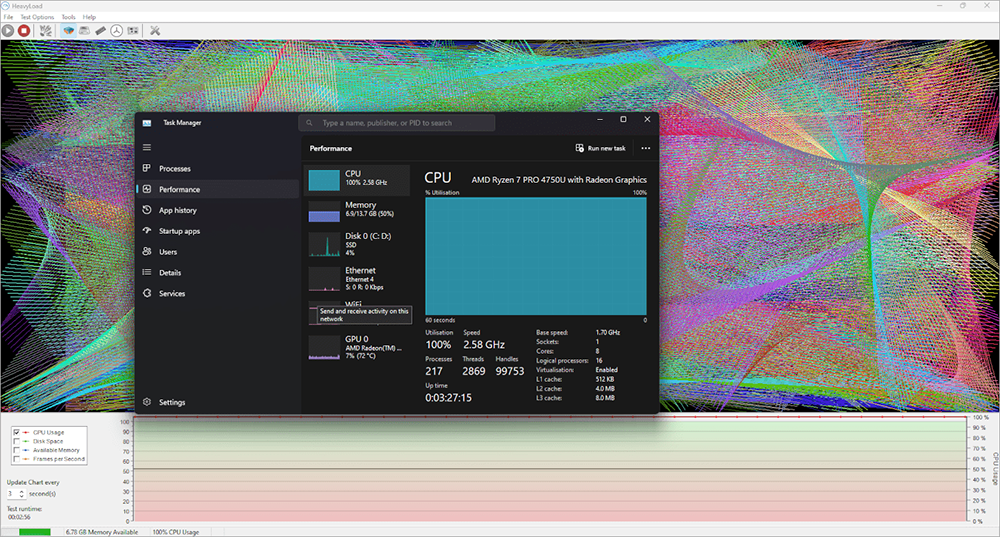Open Details page in Task Manager
Screen dimensions: 1000x537
(217, 272)
